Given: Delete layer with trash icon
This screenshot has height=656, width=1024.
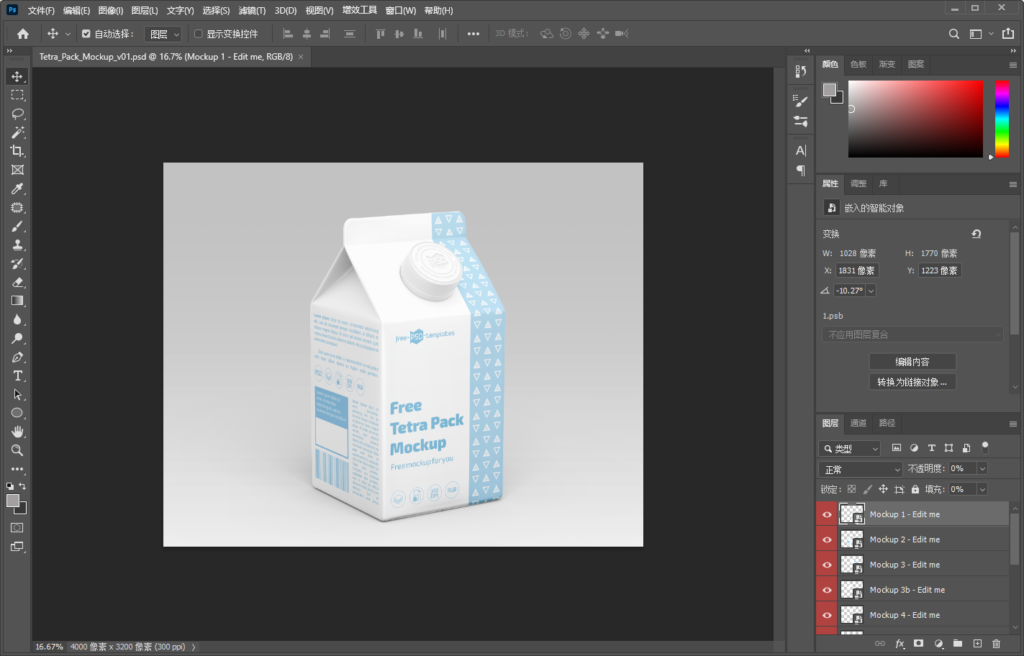Looking at the screenshot, I should click(x=996, y=644).
